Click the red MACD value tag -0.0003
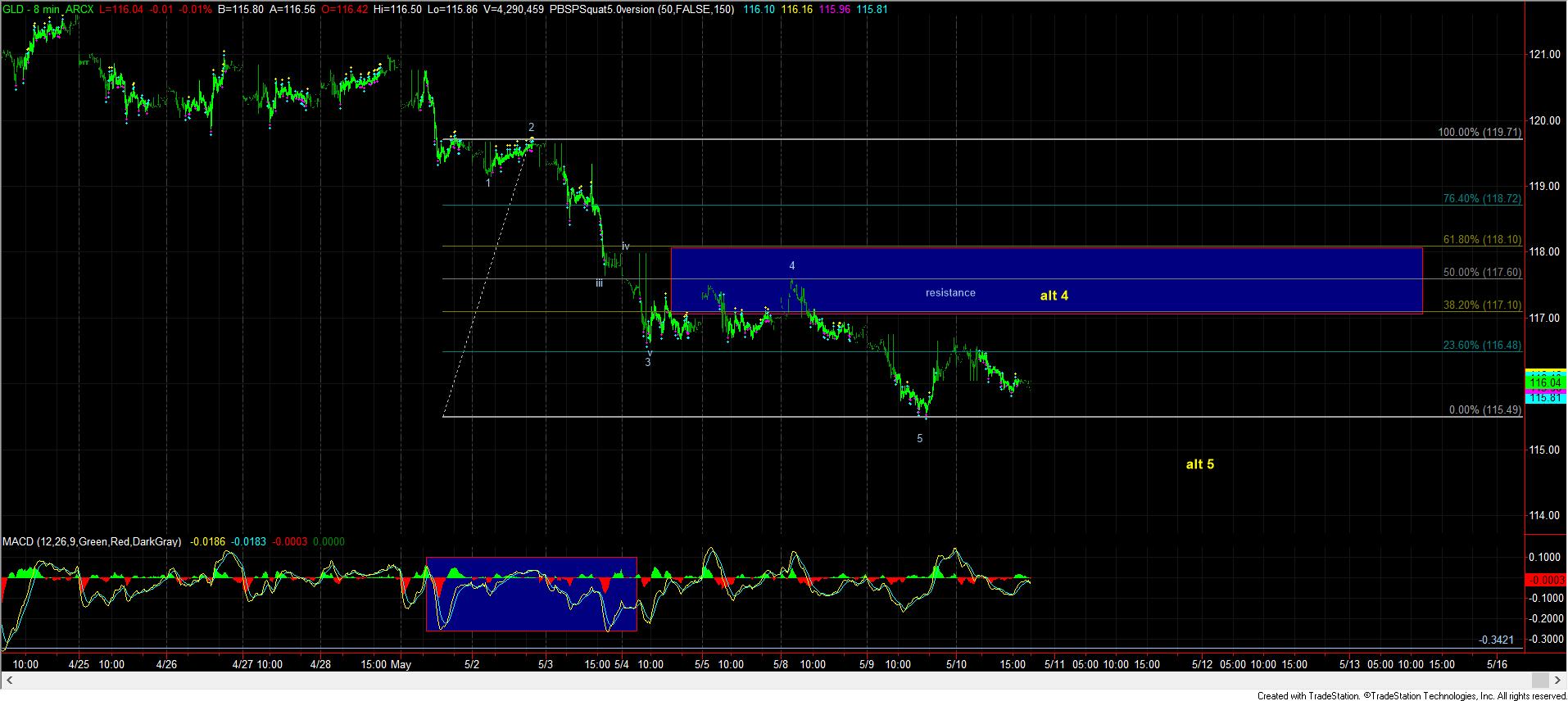 pos(1545,580)
